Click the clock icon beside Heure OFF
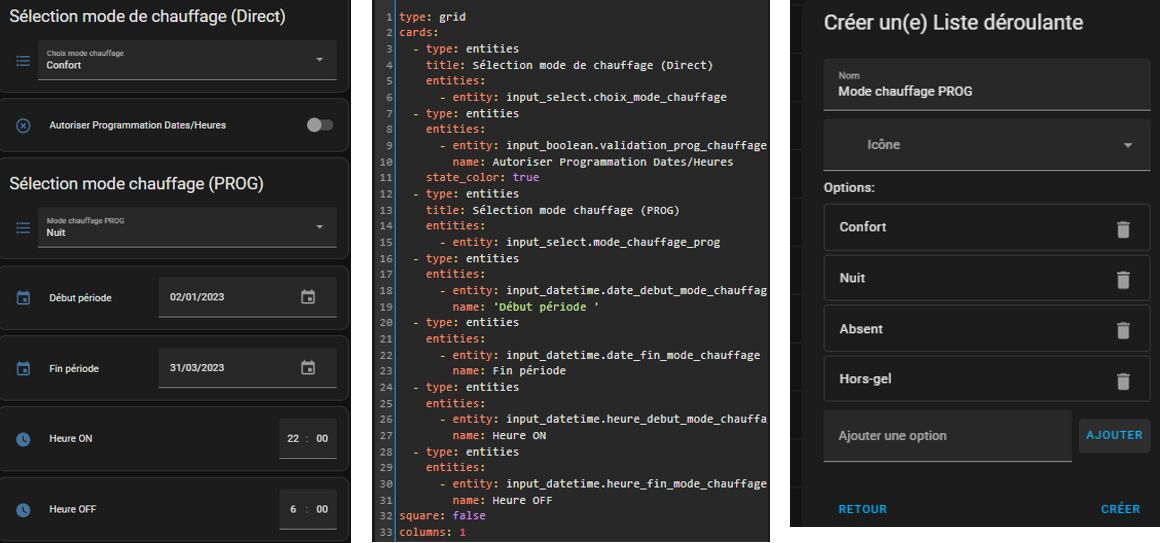1160x543 pixels. point(24,510)
